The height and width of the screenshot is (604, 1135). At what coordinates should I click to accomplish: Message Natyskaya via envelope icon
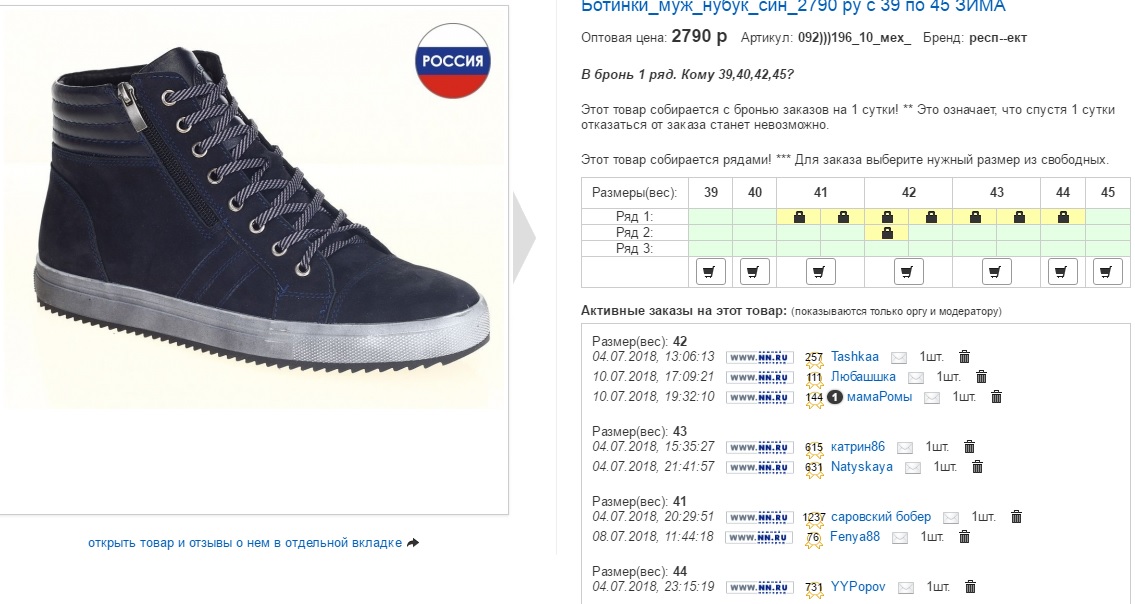coord(912,467)
